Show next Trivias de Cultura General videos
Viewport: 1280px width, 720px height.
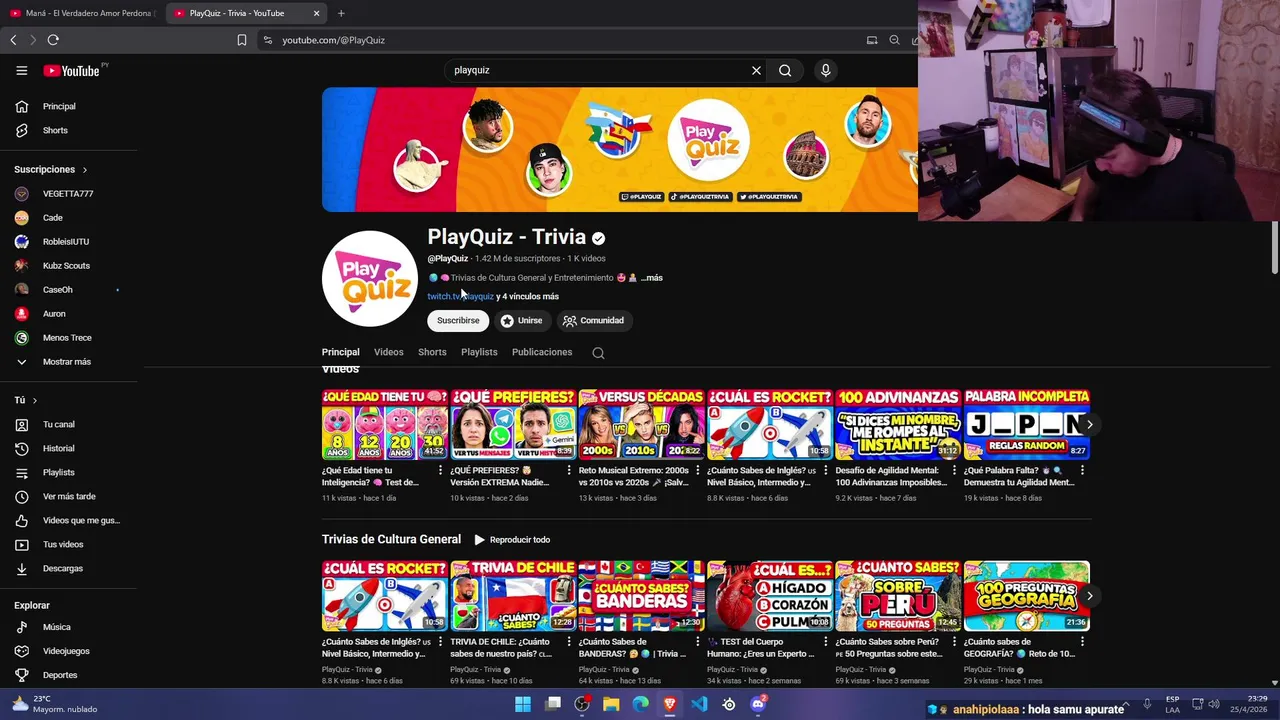pos(1090,595)
